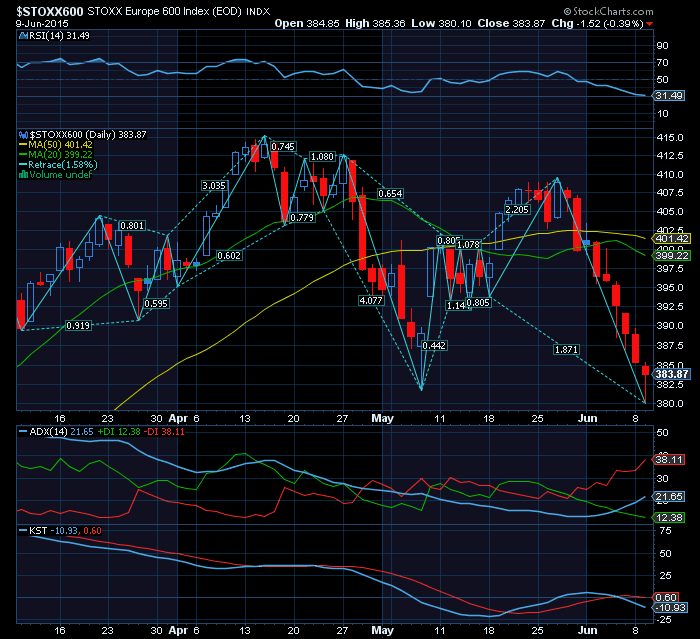Click the red 38.11 axis value tag
Viewport: 700px width, 639px height.
pyautogui.click(x=669, y=459)
